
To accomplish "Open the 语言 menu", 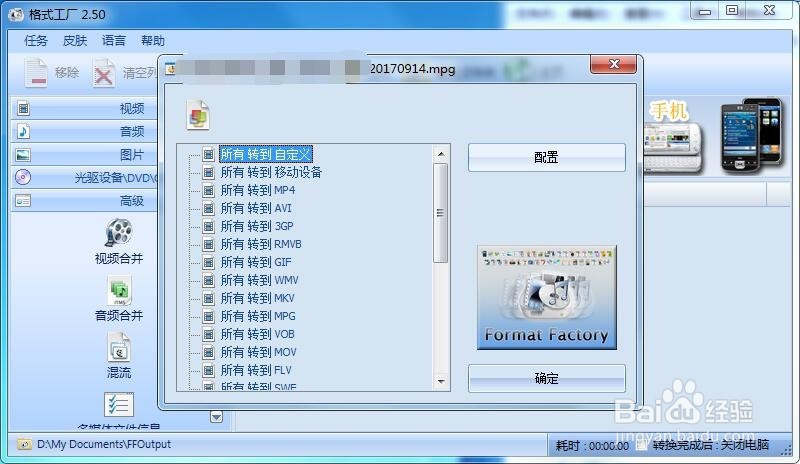I will (x=114, y=40).
